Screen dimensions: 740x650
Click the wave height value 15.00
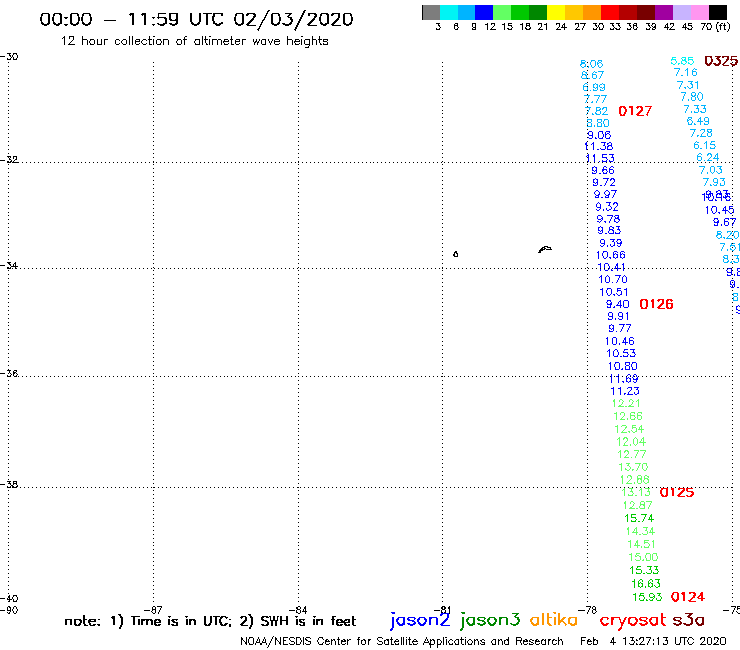point(643,557)
